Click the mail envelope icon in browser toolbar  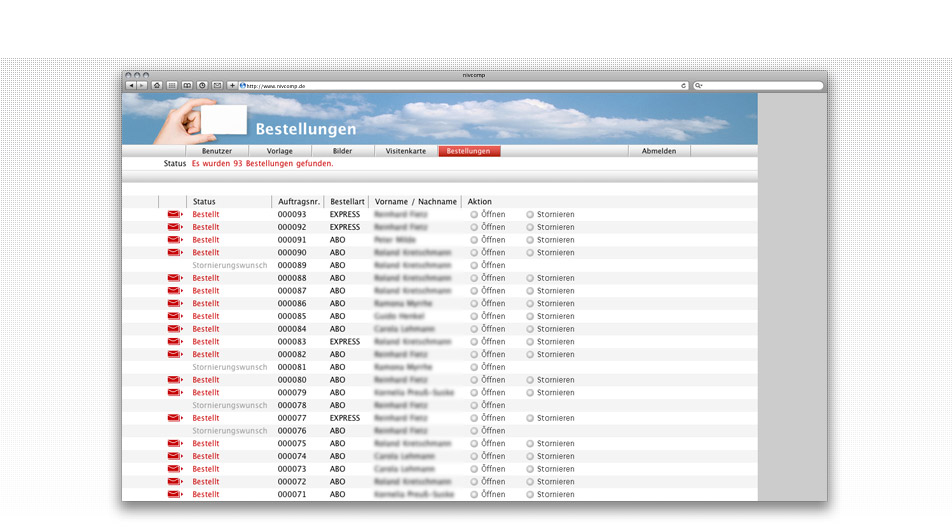tap(217, 86)
